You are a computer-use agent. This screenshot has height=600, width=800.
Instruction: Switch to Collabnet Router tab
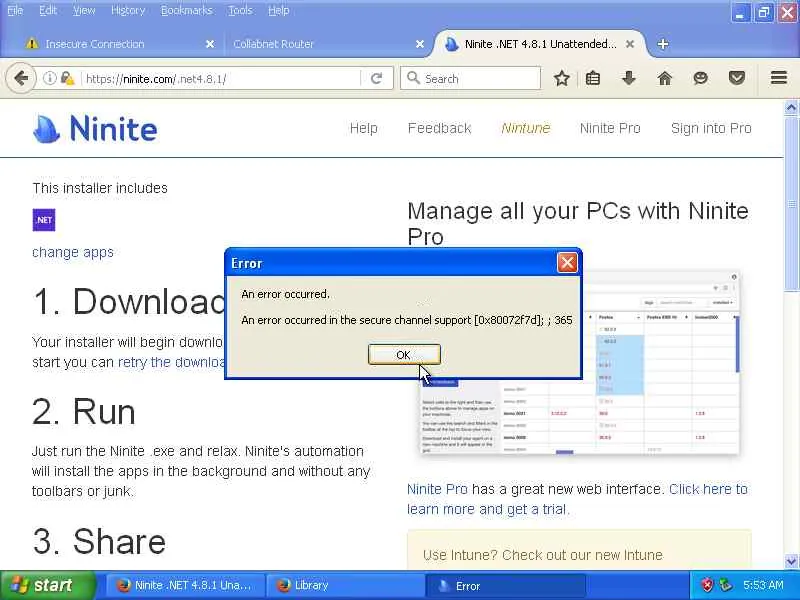tap(273, 44)
